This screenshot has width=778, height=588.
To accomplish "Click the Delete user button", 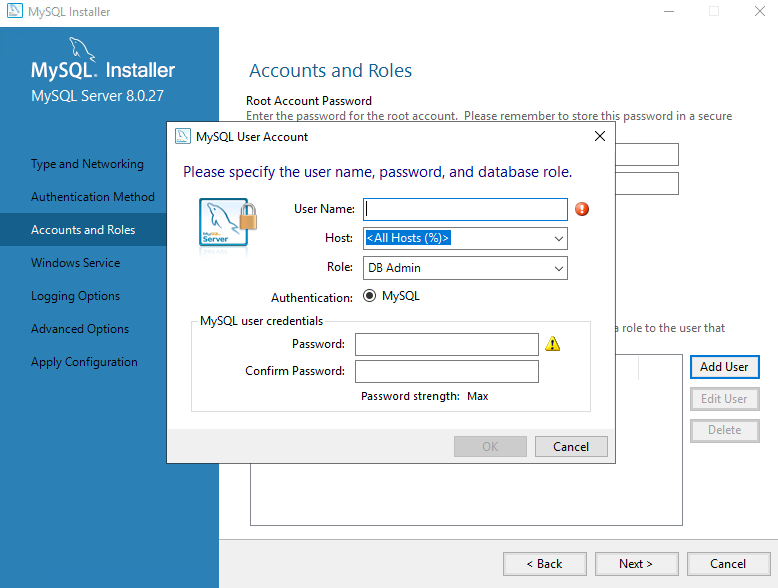I will [x=724, y=430].
